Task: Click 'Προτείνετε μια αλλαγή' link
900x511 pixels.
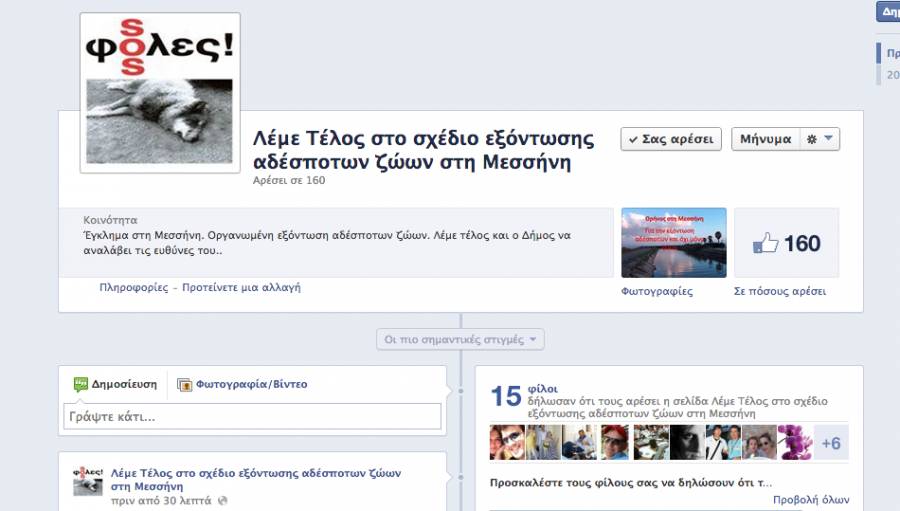Action: (x=241, y=287)
